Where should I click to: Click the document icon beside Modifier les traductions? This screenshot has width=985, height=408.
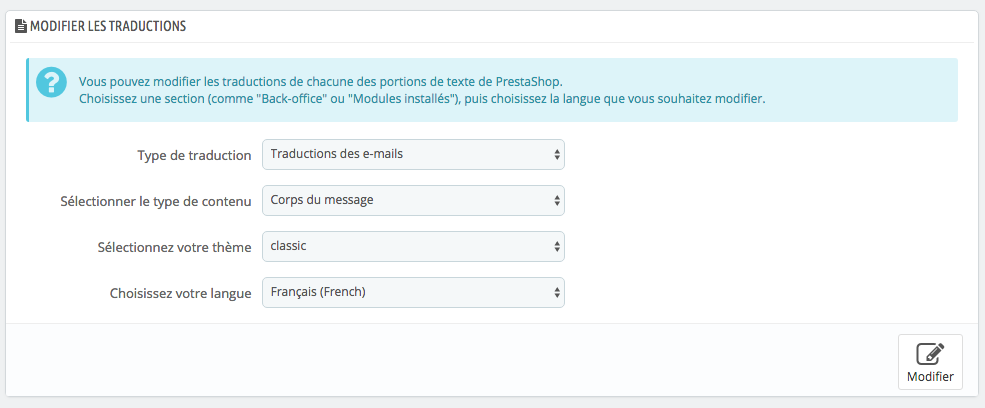pyautogui.click(x=21, y=26)
